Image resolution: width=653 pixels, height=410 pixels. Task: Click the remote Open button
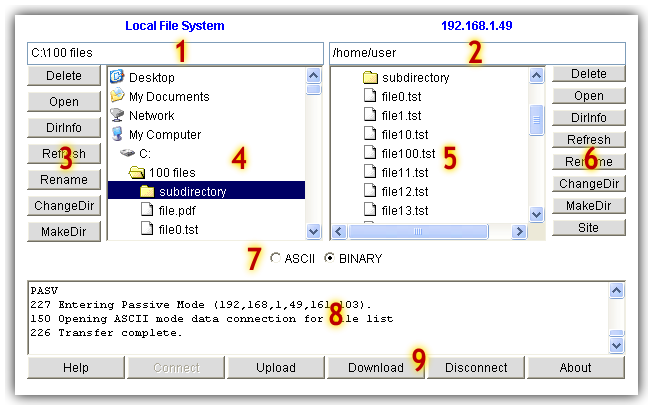(x=589, y=96)
